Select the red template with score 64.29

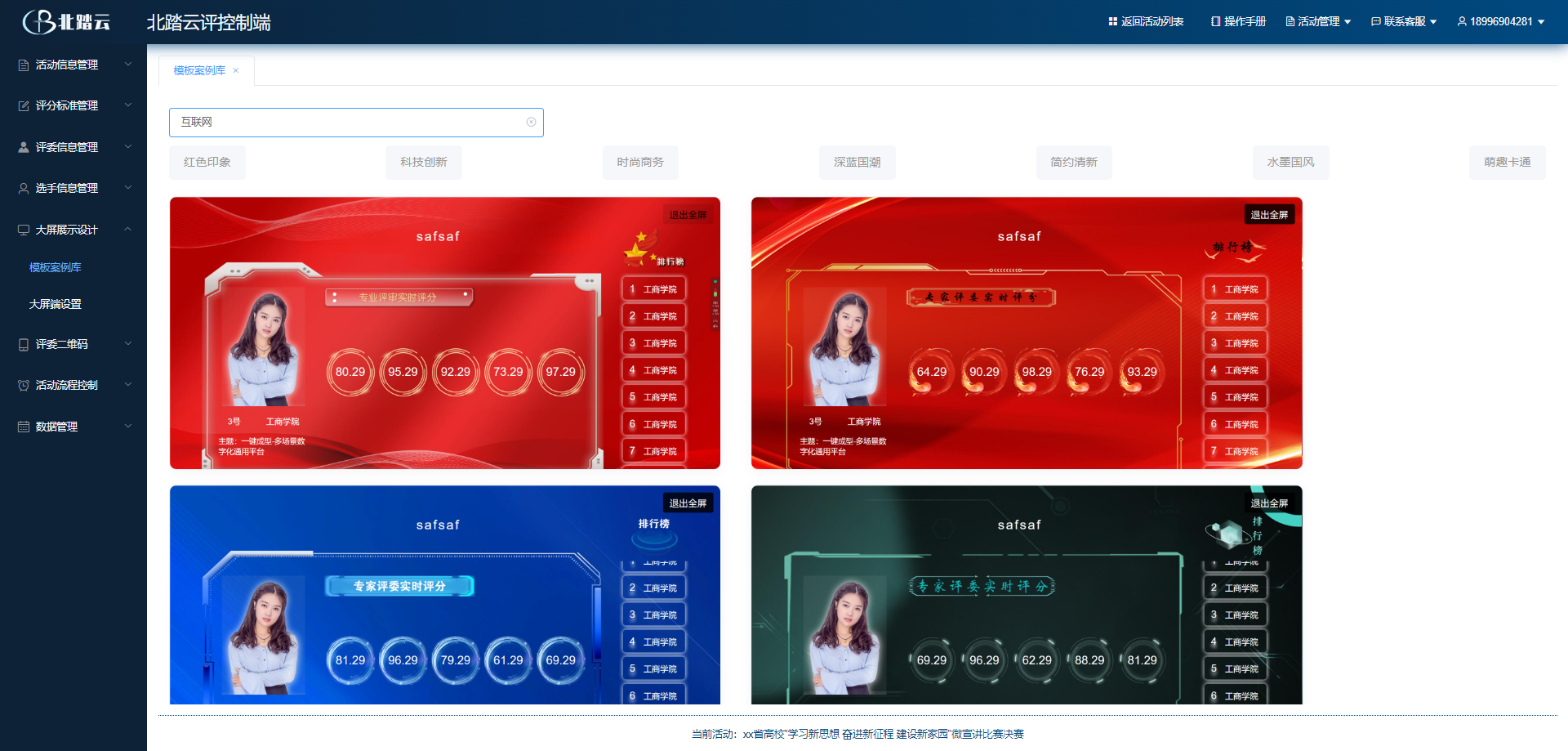[1027, 333]
